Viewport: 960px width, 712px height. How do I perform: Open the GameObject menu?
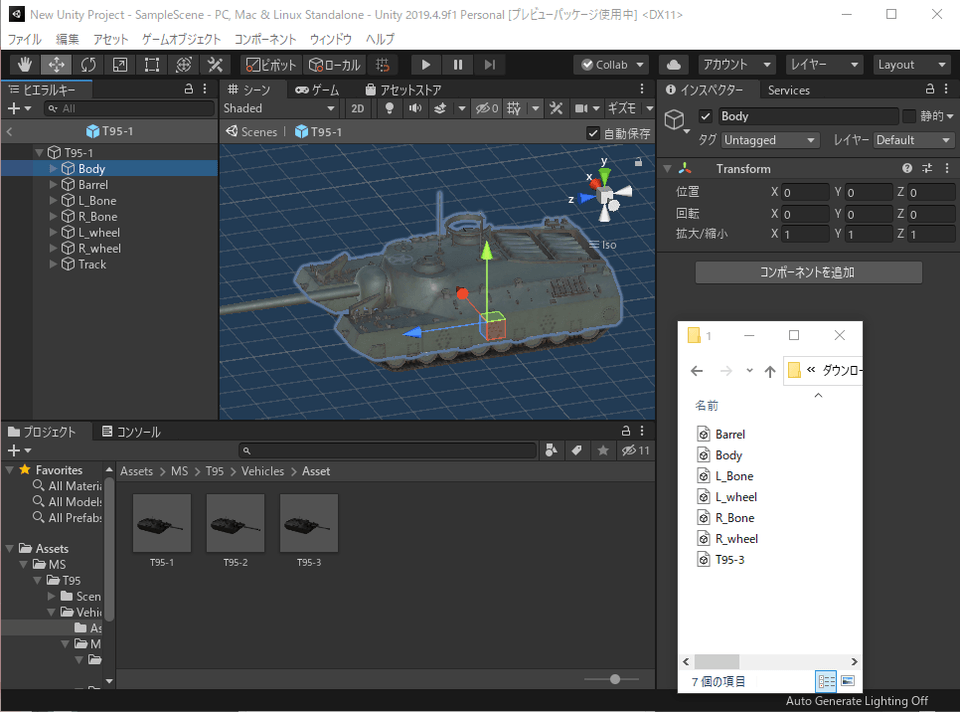coord(181,39)
